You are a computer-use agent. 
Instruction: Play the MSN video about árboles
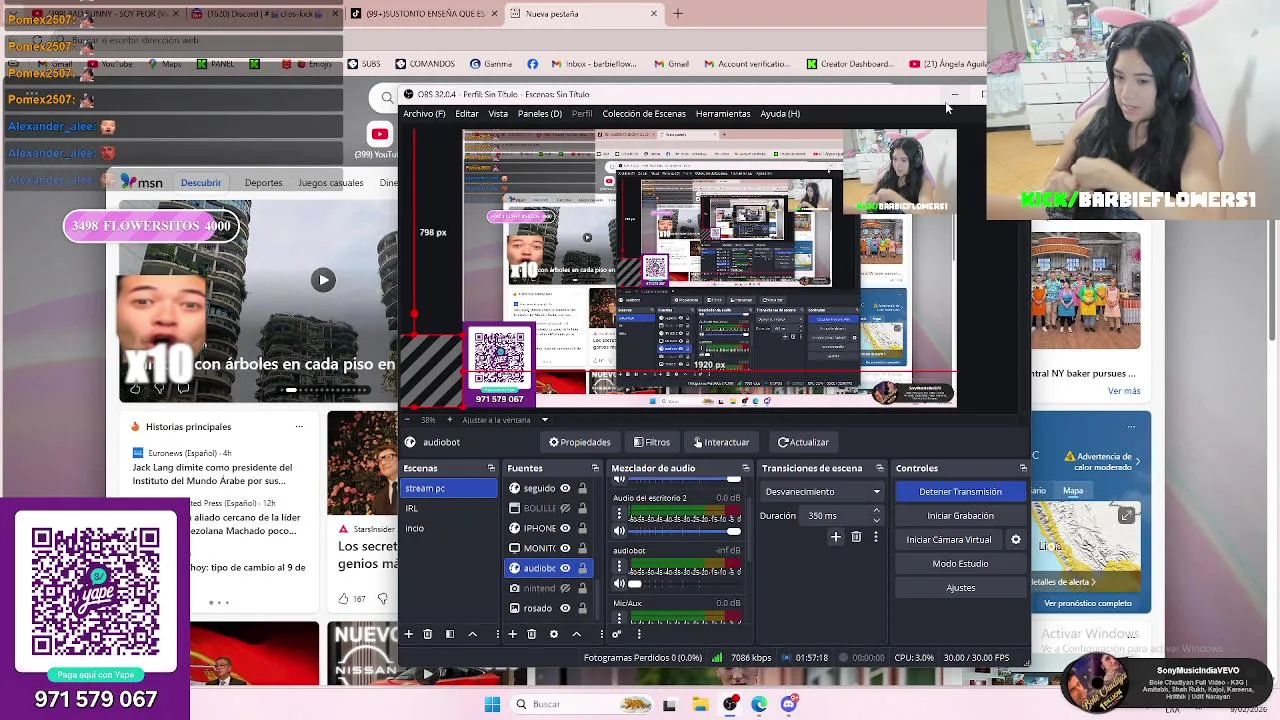point(323,280)
